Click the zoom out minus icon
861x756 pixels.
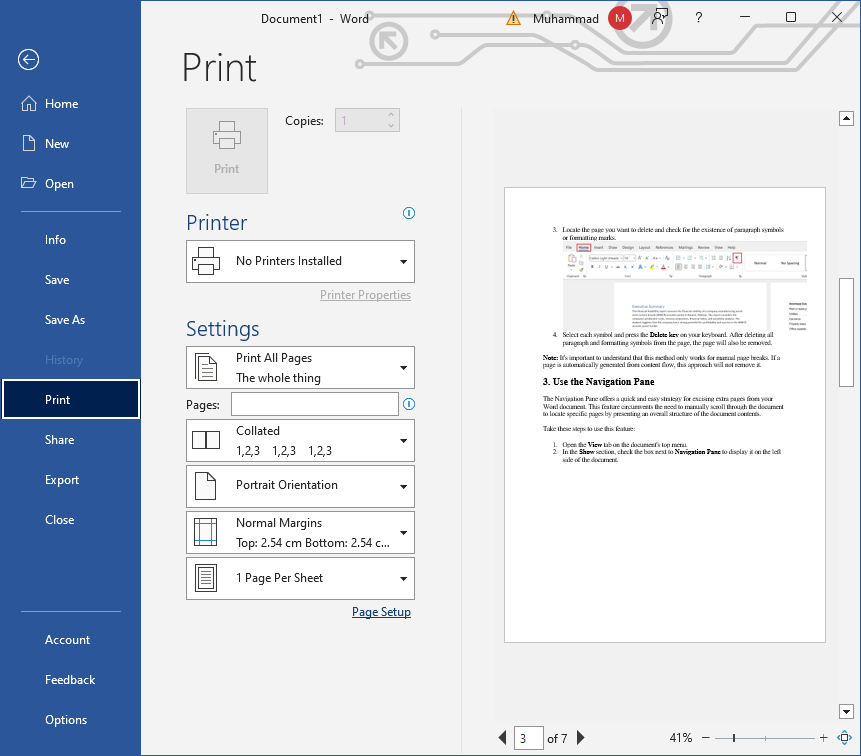coord(706,738)
